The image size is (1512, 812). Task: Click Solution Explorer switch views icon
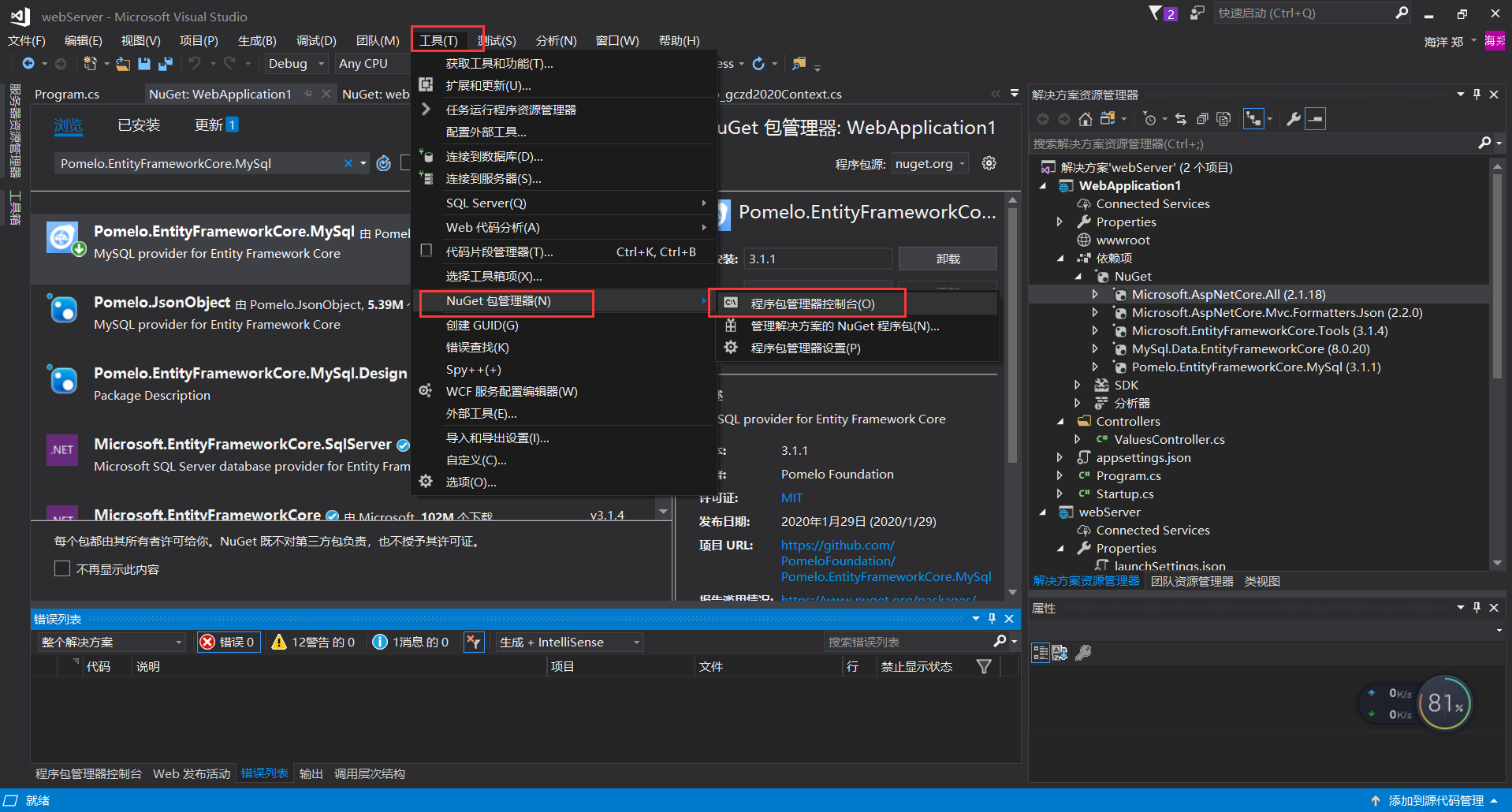(x=1108, y=119)
